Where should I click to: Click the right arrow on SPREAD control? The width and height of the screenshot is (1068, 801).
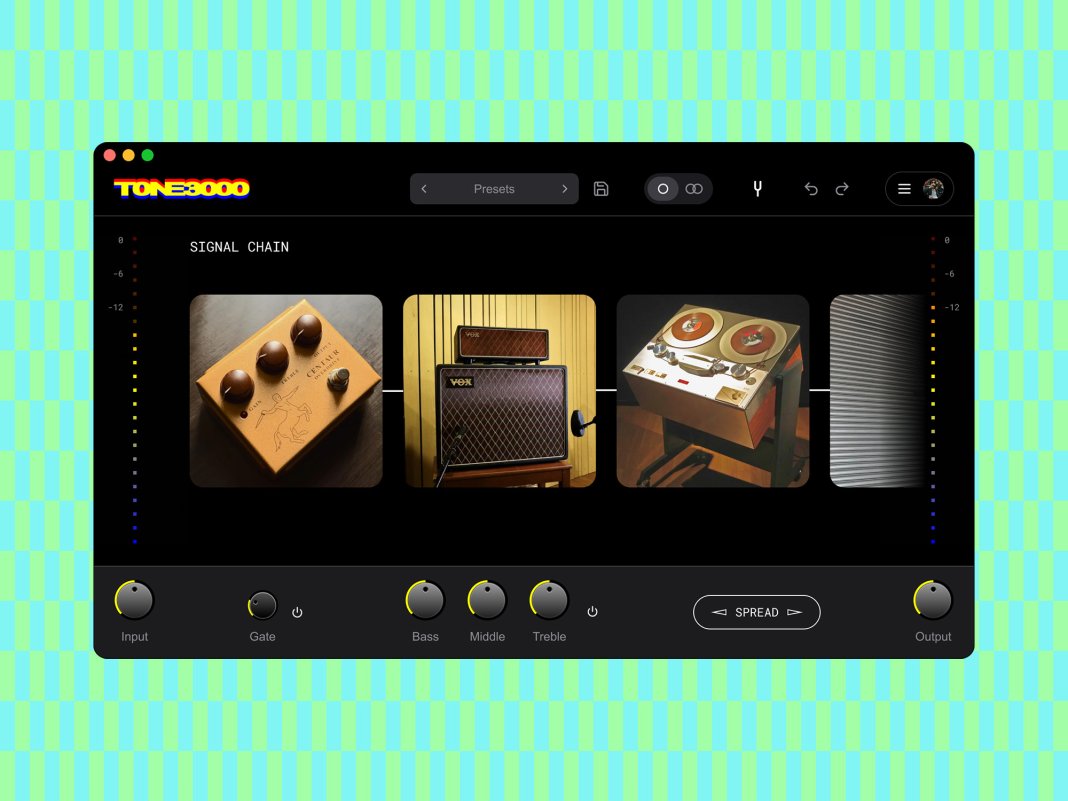pos(794,612)
